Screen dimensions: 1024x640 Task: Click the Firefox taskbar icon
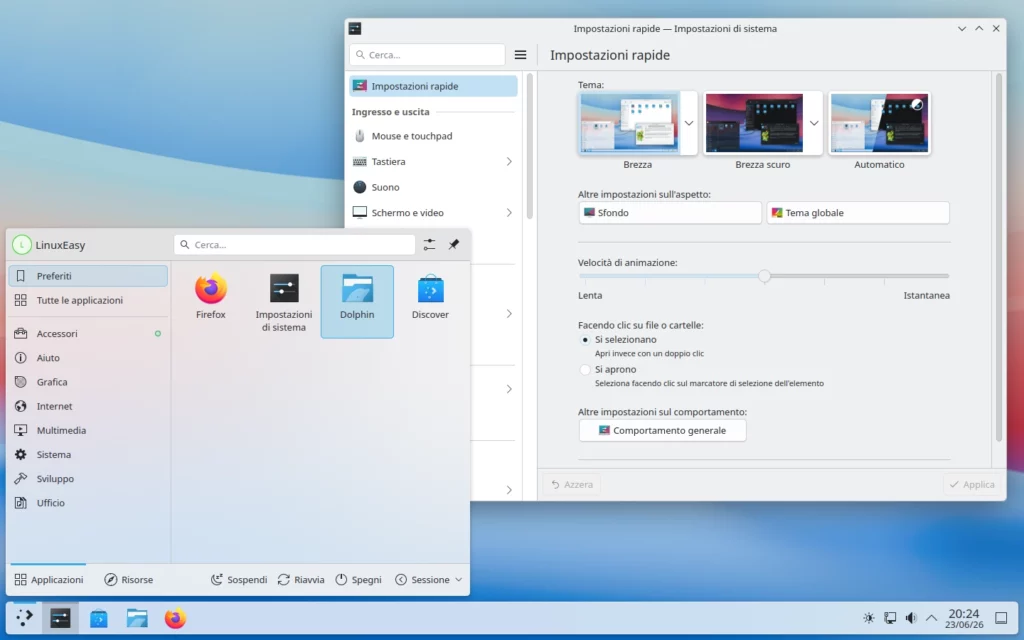coord(175,618)
